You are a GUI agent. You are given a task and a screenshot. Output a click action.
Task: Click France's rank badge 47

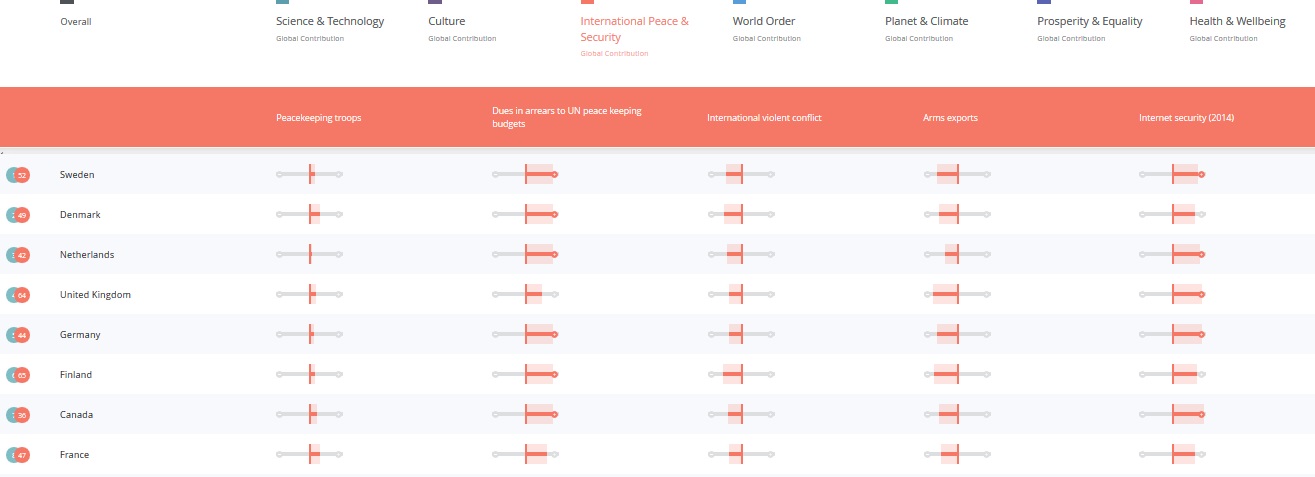(22, 455)
